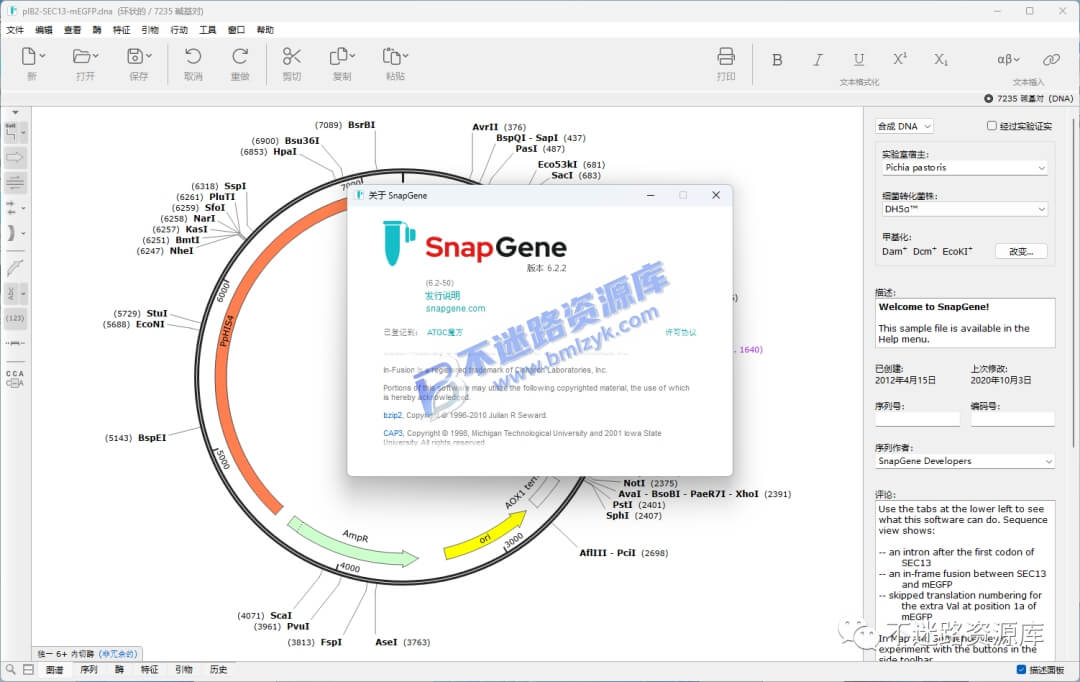The image size is (1080, 682).
Task: Click the Welcome to SnapGene description box
Action: (x=965, y=323)
